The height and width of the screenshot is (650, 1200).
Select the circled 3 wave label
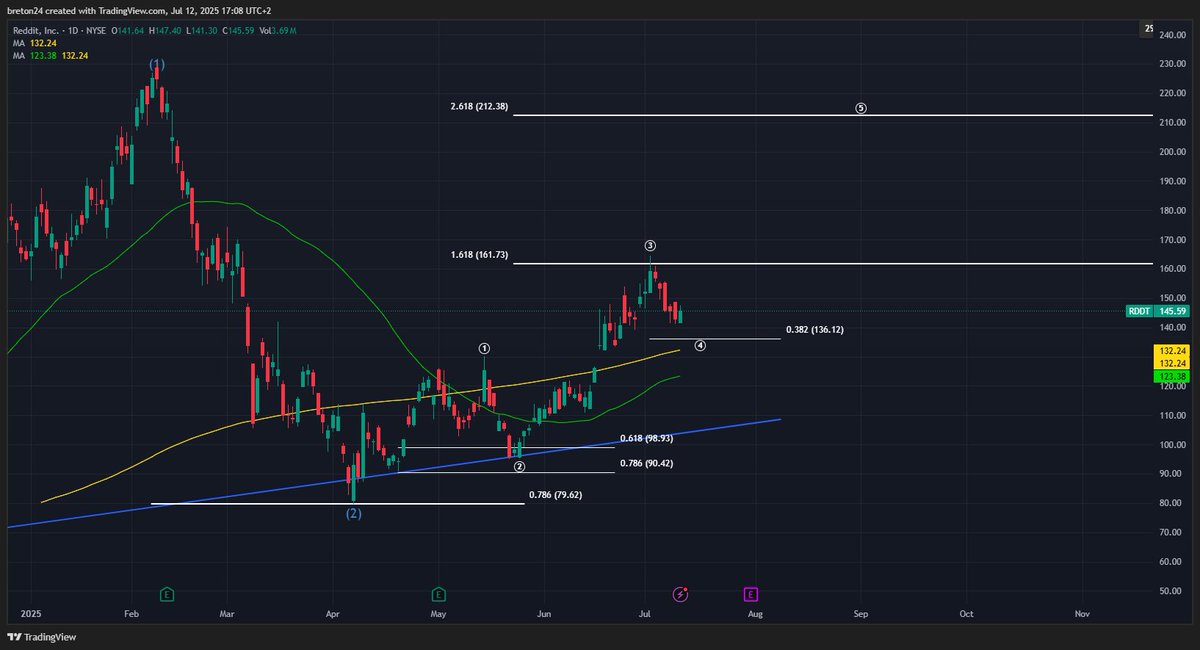click(x=650, y=245)
